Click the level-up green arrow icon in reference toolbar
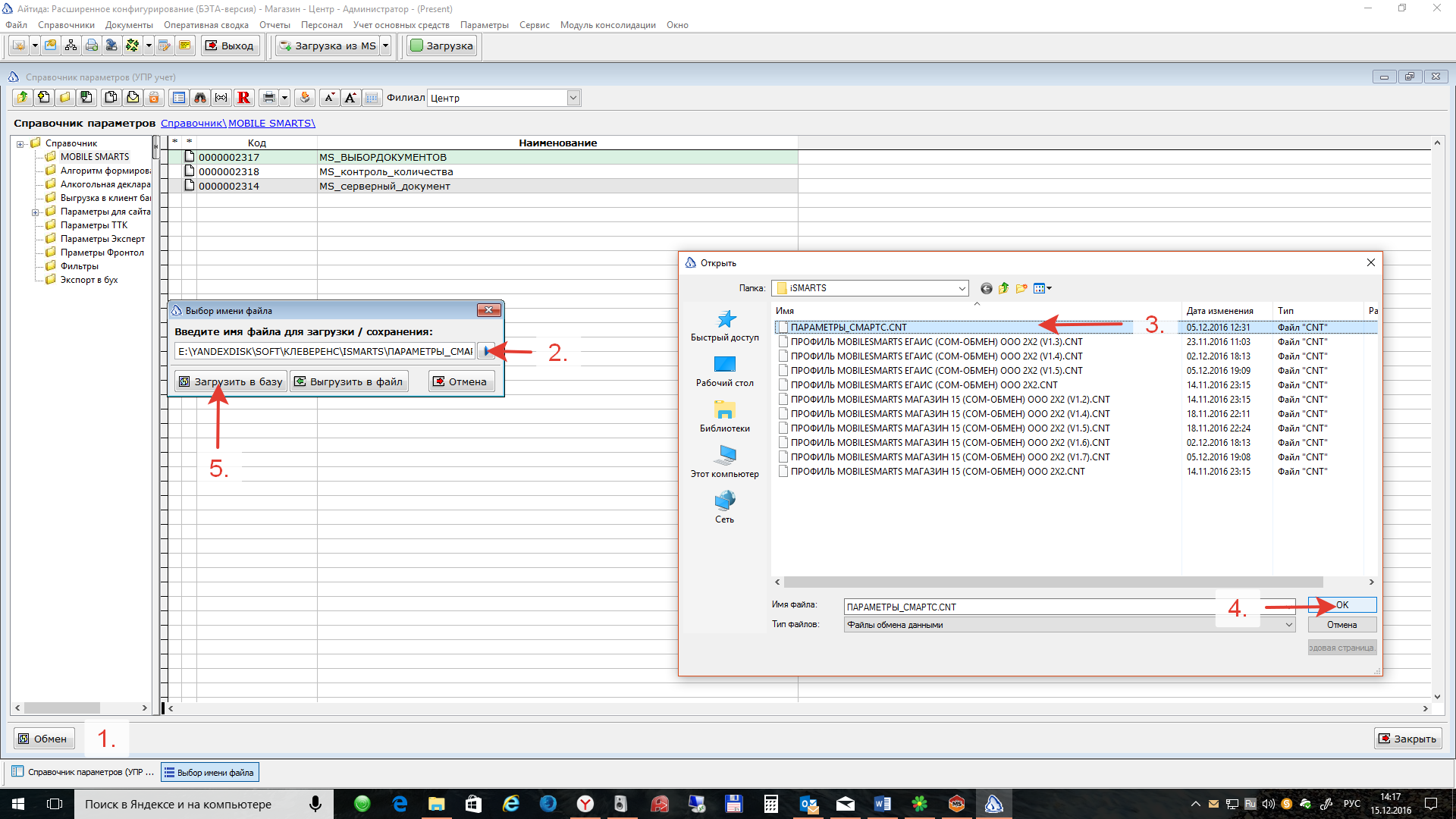The image size is (1456, 819). tap(23, 97)
